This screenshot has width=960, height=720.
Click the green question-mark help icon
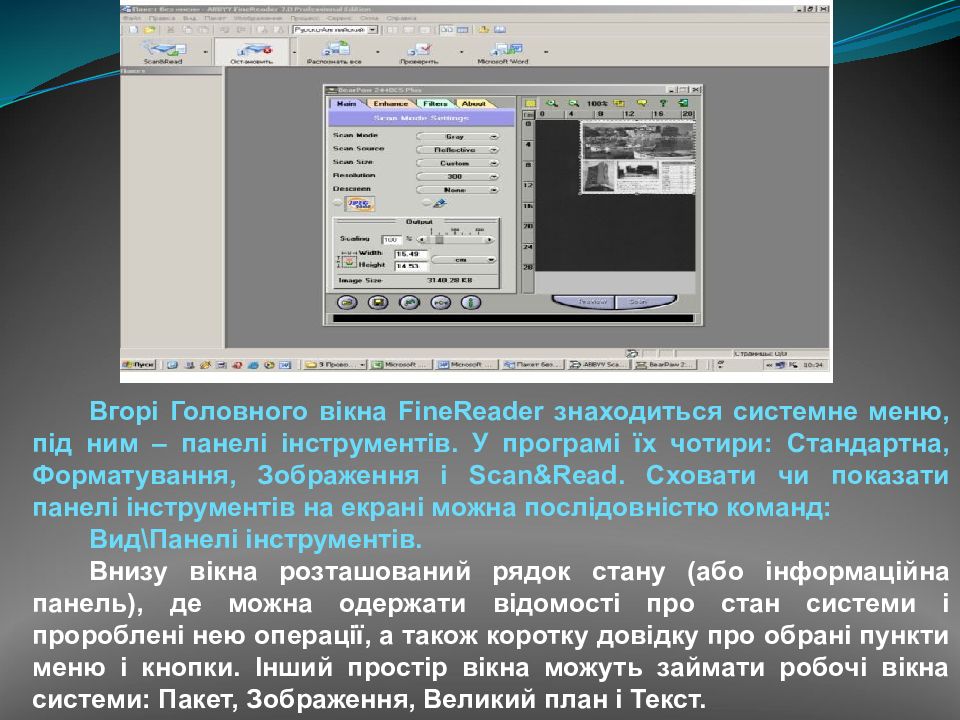(x=662, y=103)
